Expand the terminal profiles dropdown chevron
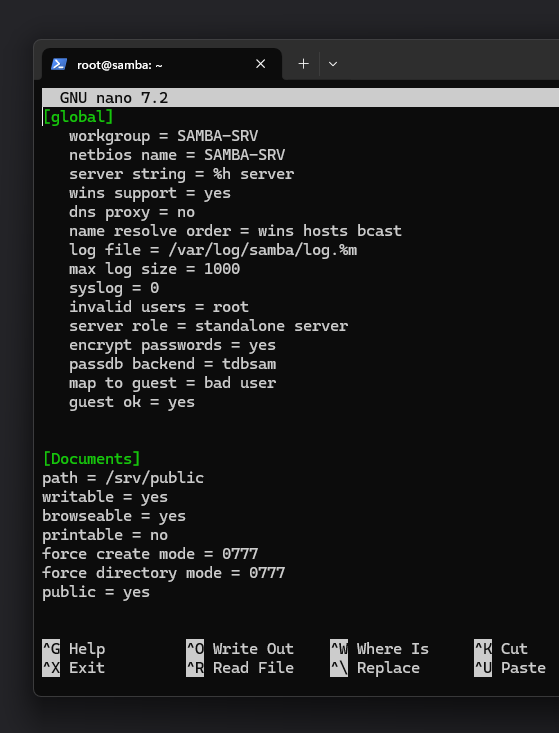The width and height of the screenshot is (559, 733). click(333, 64)
